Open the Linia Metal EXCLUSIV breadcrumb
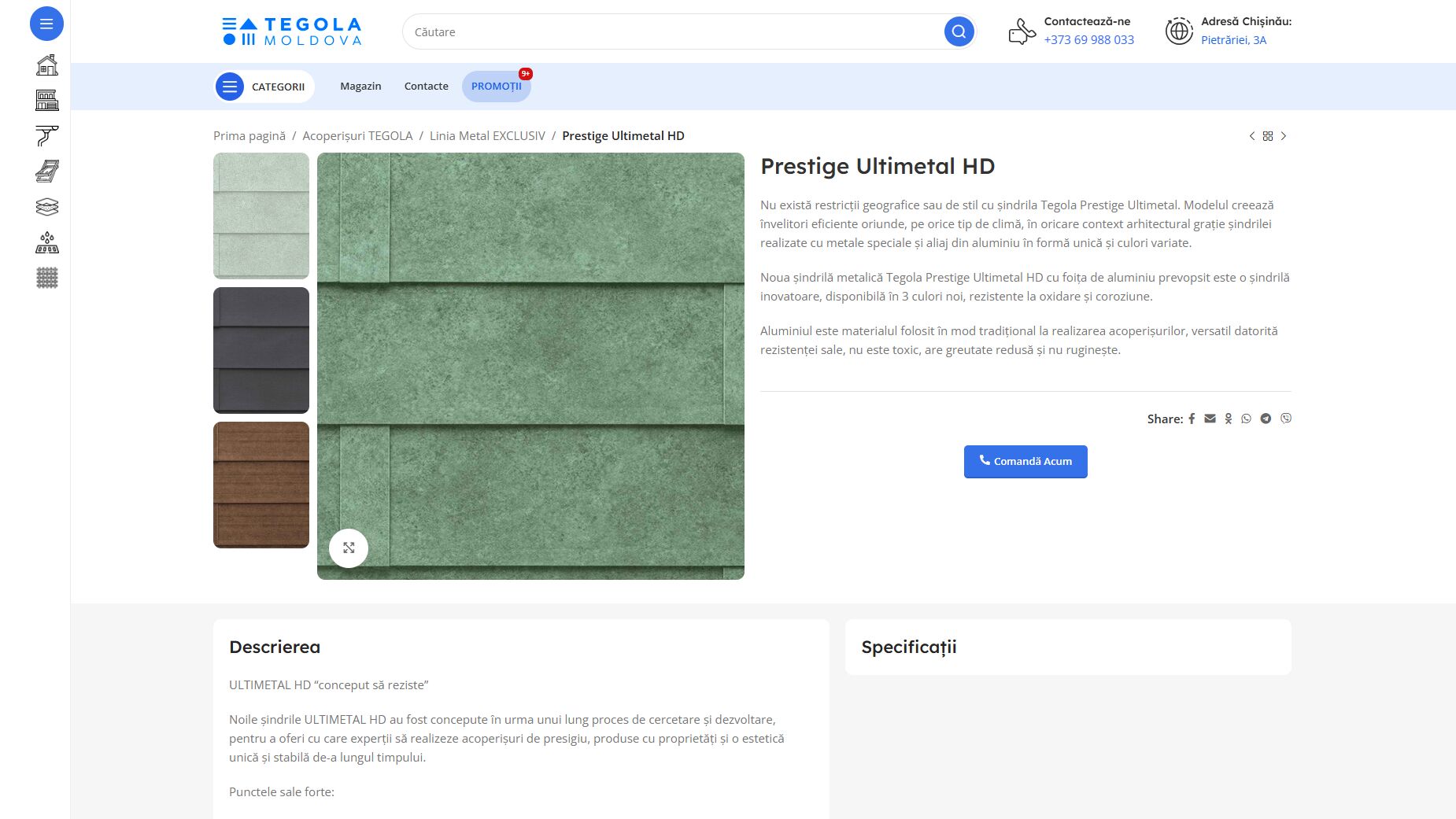Viewport: 1456px width, 819px height. 487,136
